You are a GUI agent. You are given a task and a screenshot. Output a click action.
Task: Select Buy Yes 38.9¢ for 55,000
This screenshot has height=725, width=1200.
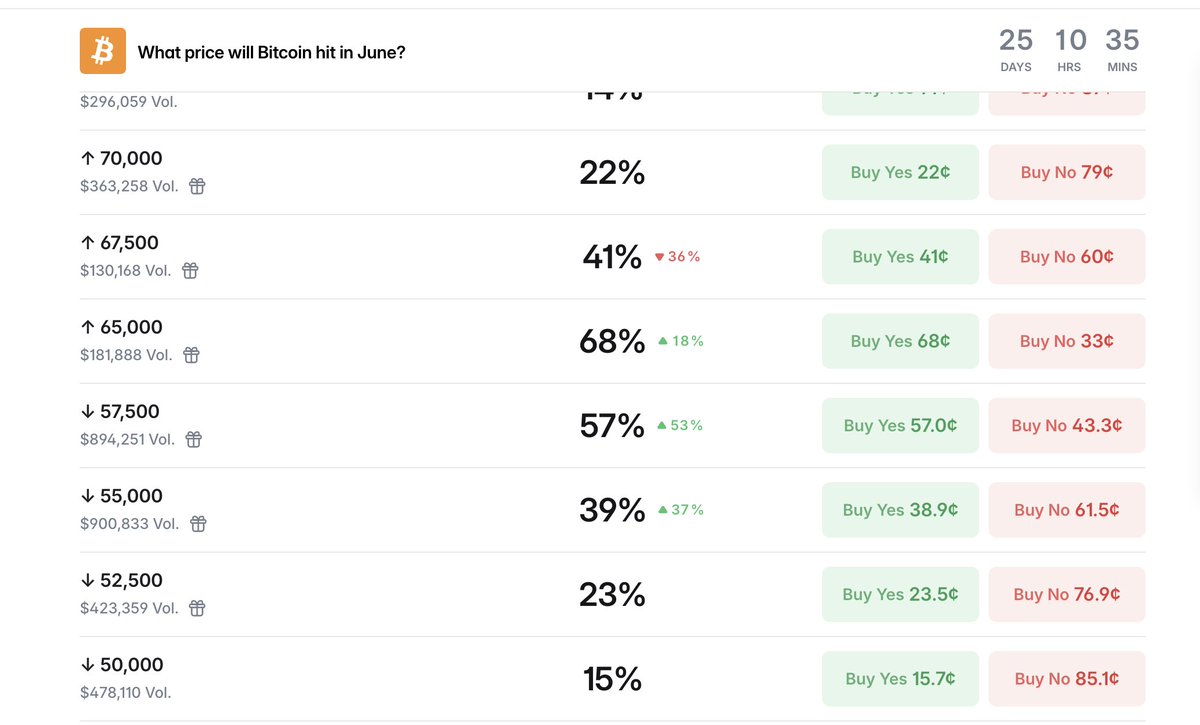[x=900, y=510]
